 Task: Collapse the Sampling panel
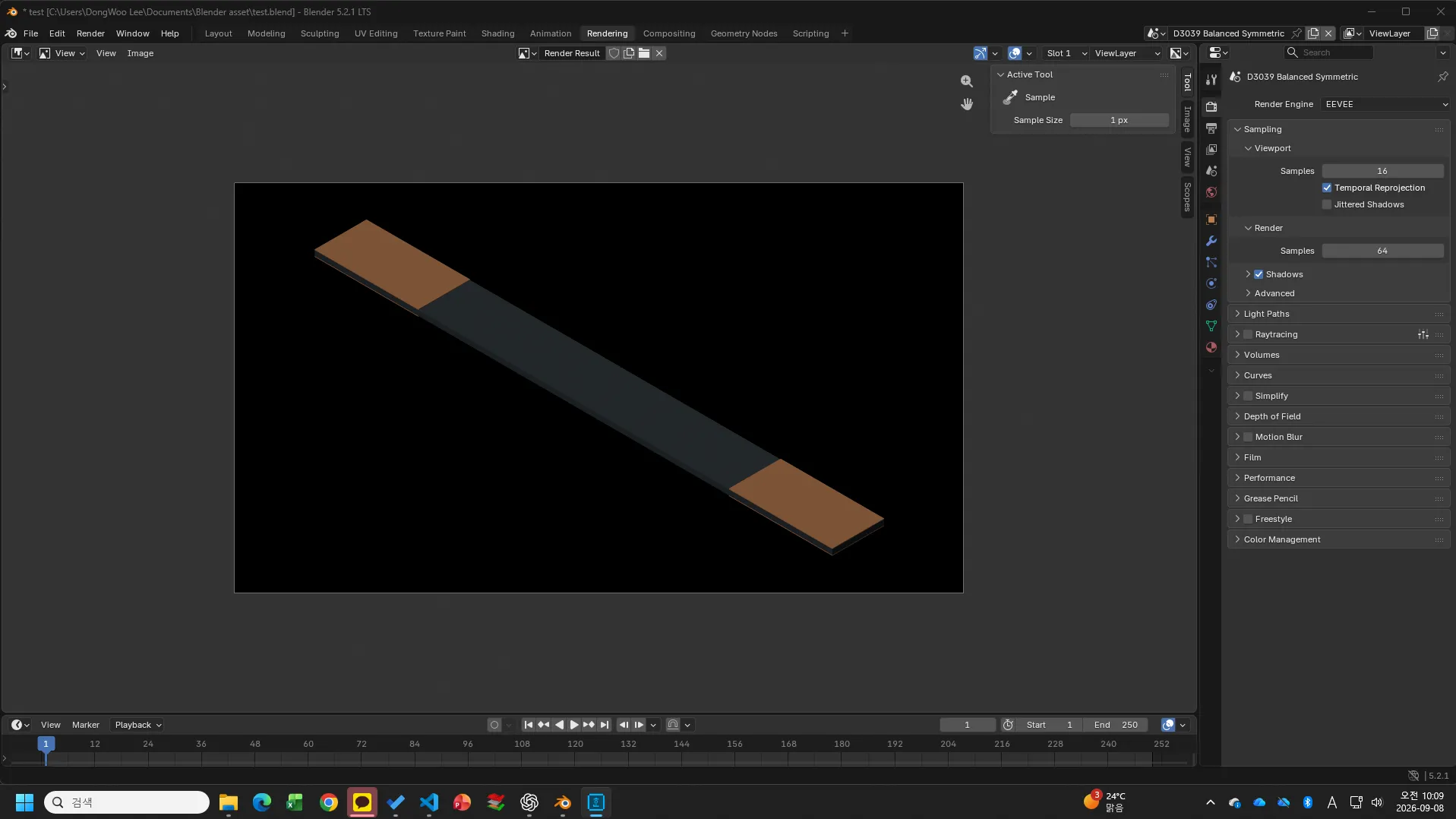[1338, 129]
